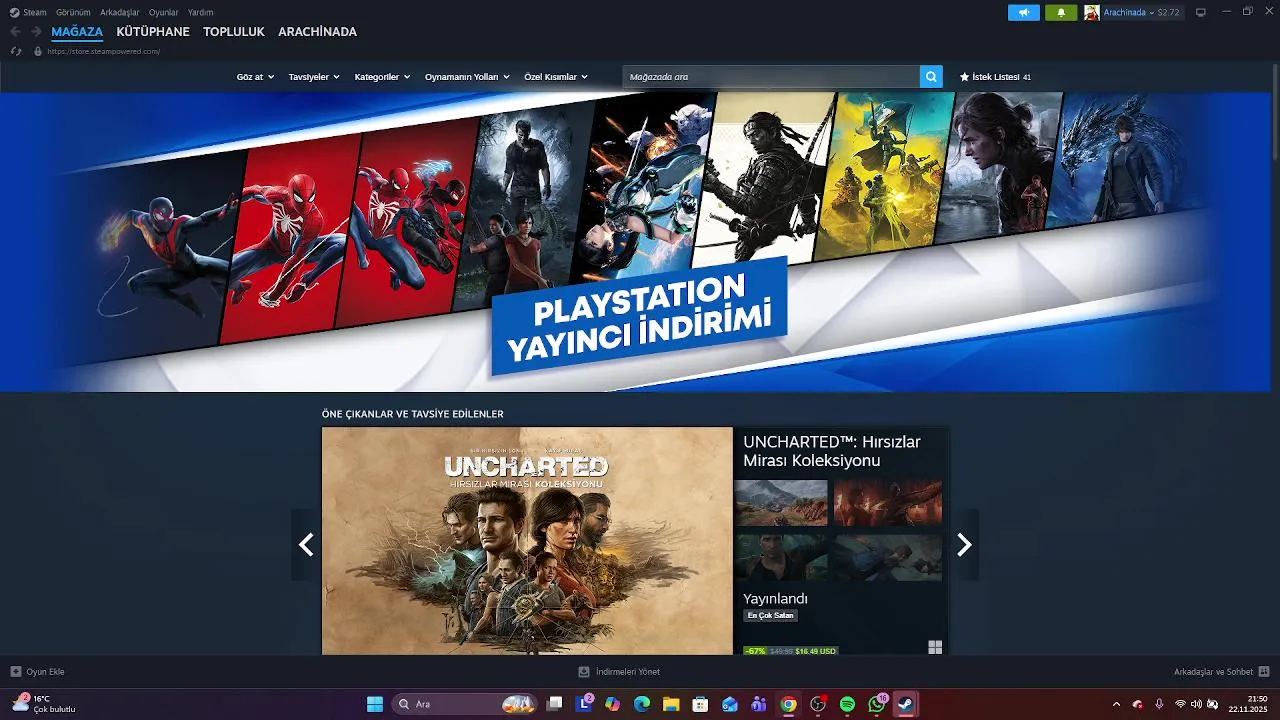Open the weather widget showing 16°C
The height and width of the screenshot is (720, 1280).
(43, 704)
